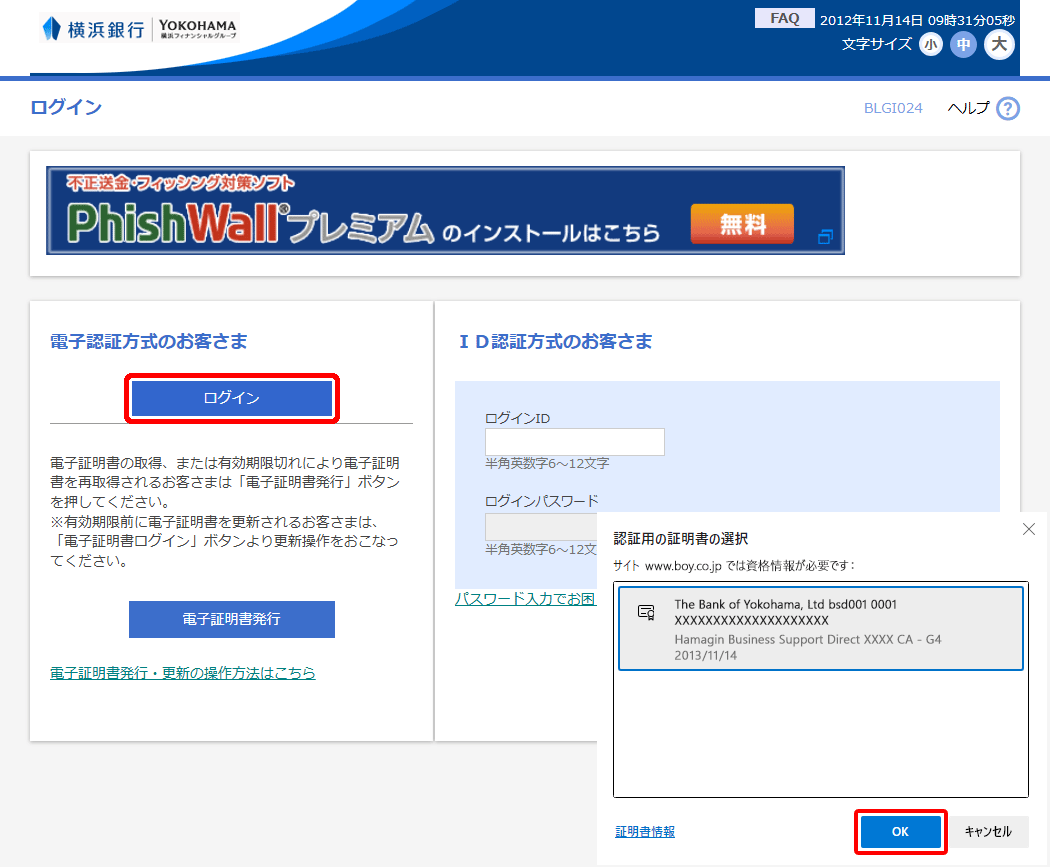The image size is (1050, 867).
Task: Focus the ログインパスワード input field
Action: pyautogui.click(x=540, y=526)
